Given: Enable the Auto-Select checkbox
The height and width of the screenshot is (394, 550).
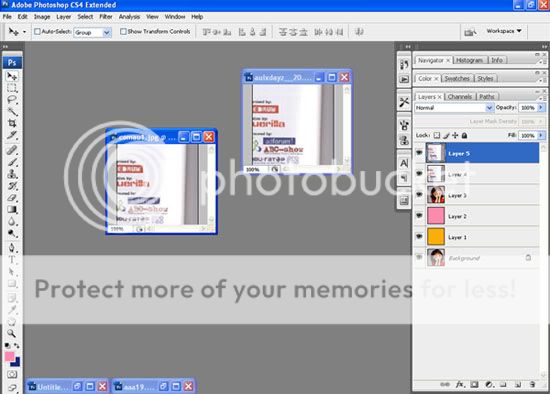Looking at the screenshot, I should click(x=37, y=32).
